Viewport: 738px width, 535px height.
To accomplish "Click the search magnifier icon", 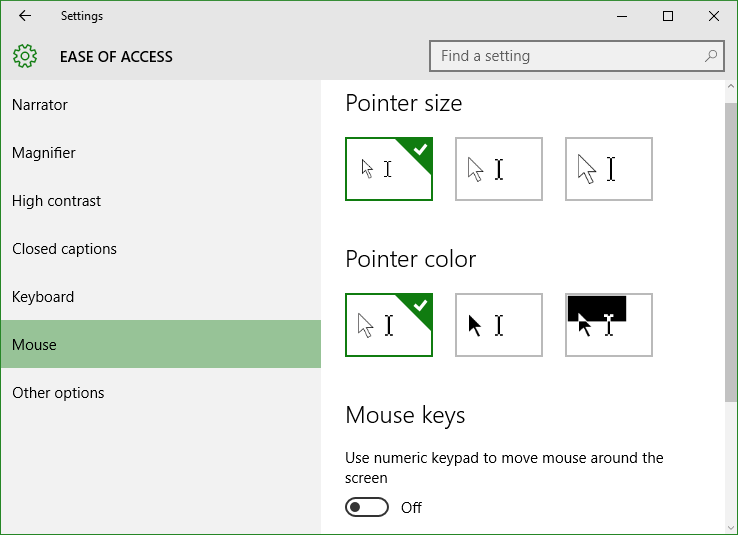I will 710,56.
